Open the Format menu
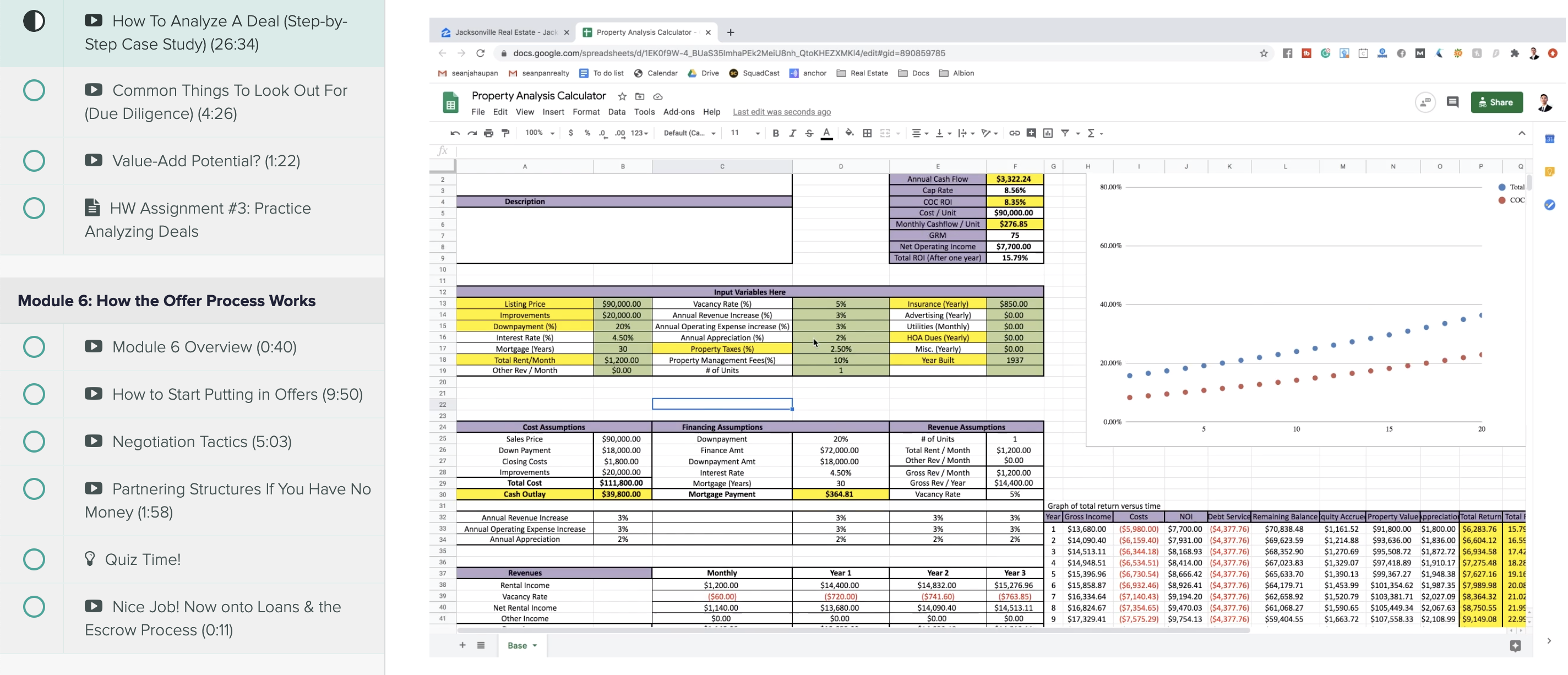 click(x=586, y=112)
